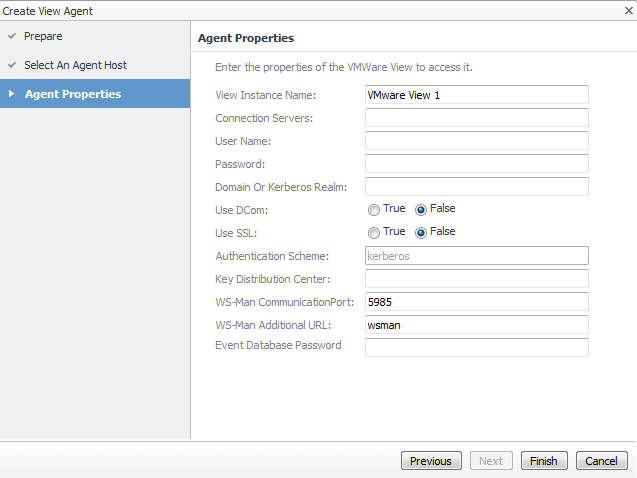The image size is (637, 478).
Task: Click into the Connection Servers field
Action: pos(476,118)
